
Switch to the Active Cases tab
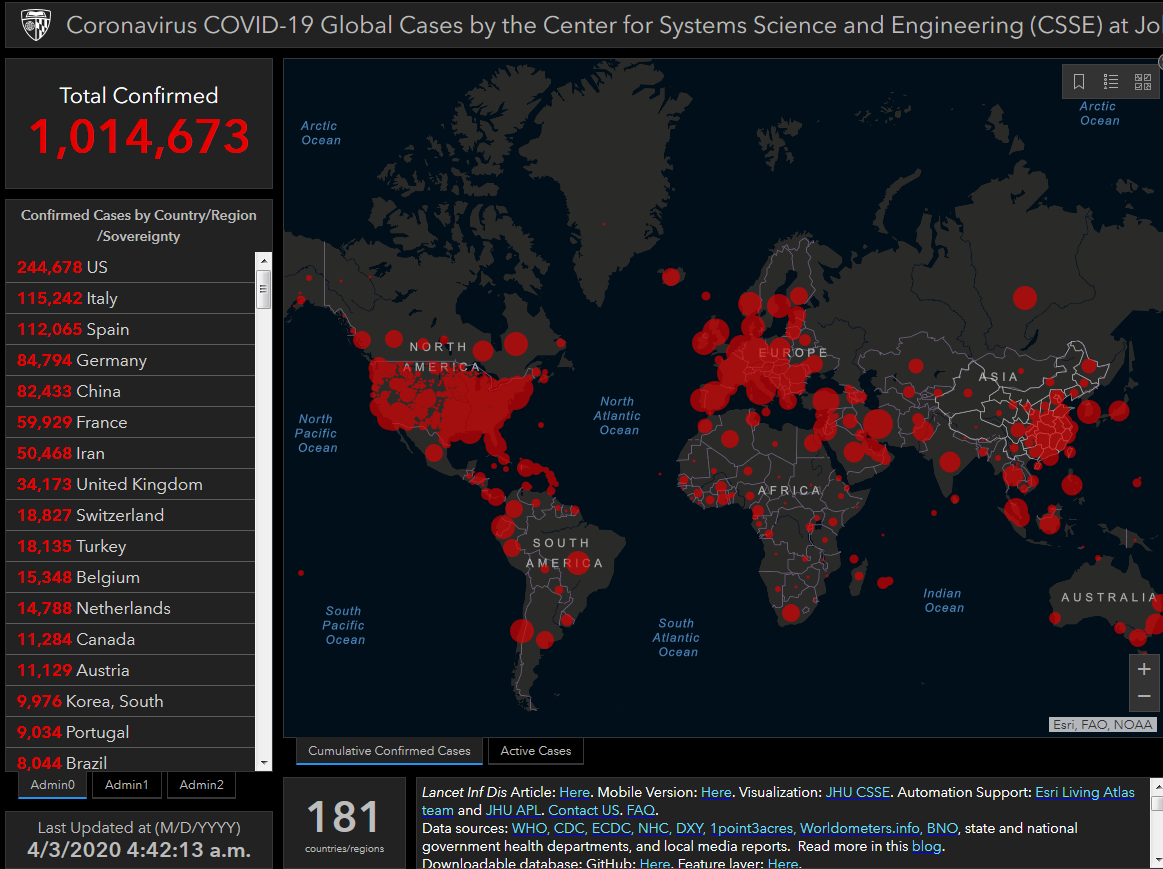536,751
